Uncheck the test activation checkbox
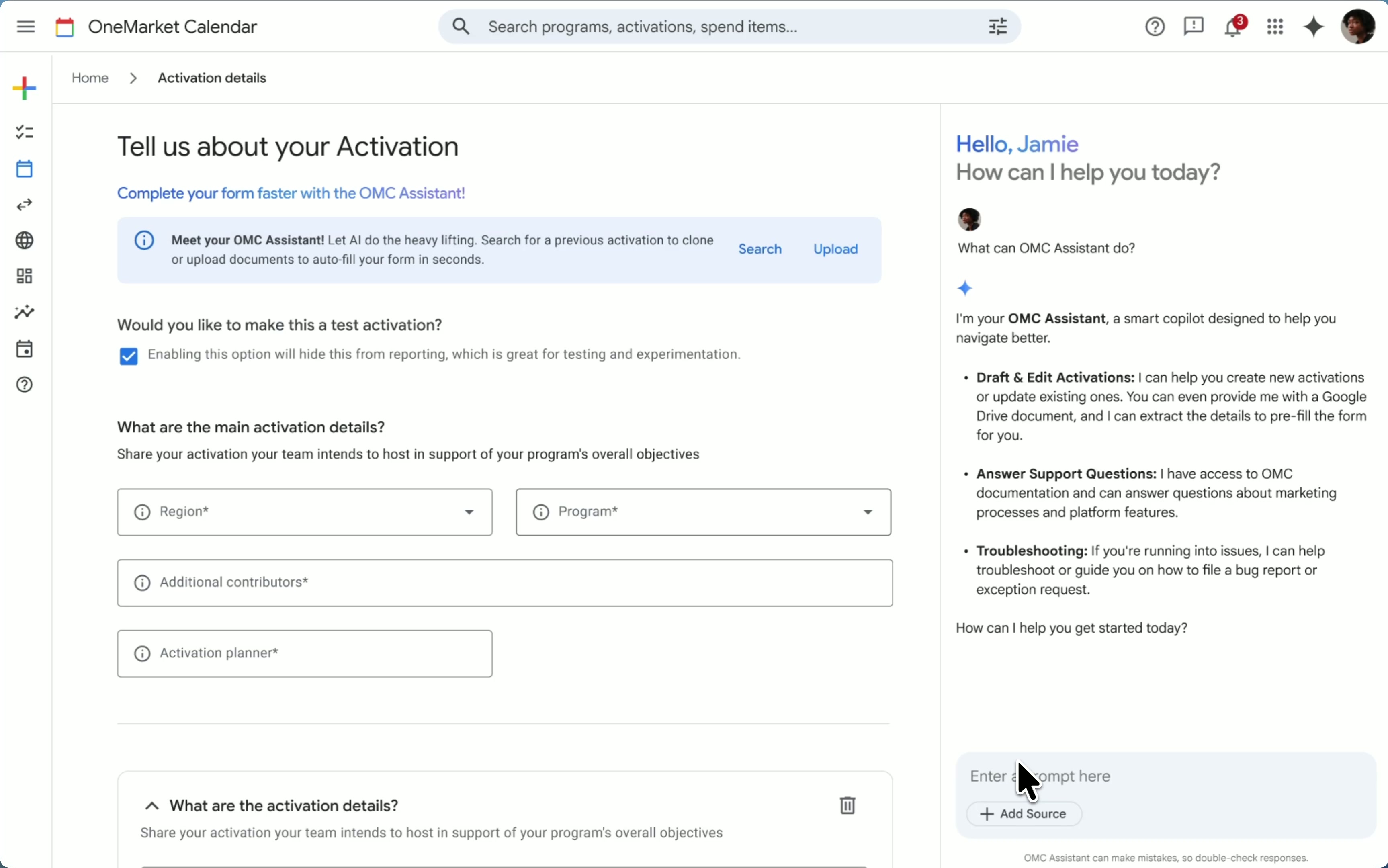The image size is (1388, 868). tap(129, 356)
